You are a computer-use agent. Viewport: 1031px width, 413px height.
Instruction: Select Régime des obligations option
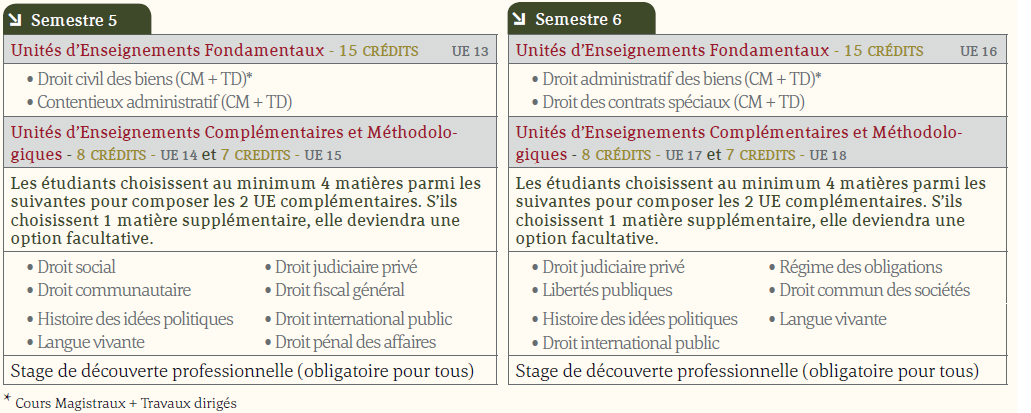pos(861,268)
